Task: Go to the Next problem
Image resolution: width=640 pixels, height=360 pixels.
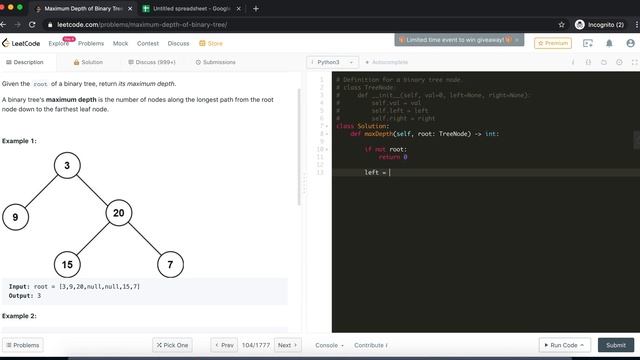Action: pos(288,345)
